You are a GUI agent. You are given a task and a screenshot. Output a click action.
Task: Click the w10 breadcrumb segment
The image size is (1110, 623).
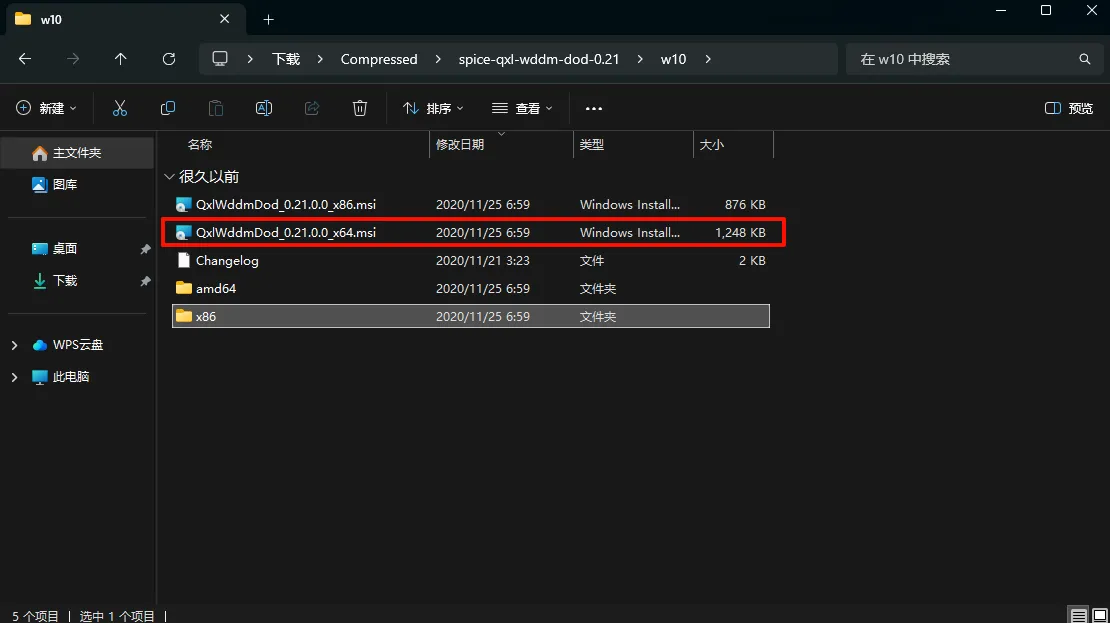click(x=673, y=59)
